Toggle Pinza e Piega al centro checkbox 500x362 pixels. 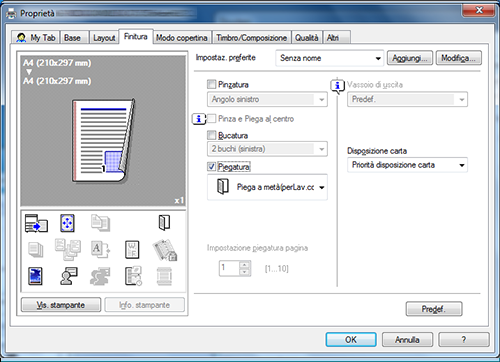211,118
